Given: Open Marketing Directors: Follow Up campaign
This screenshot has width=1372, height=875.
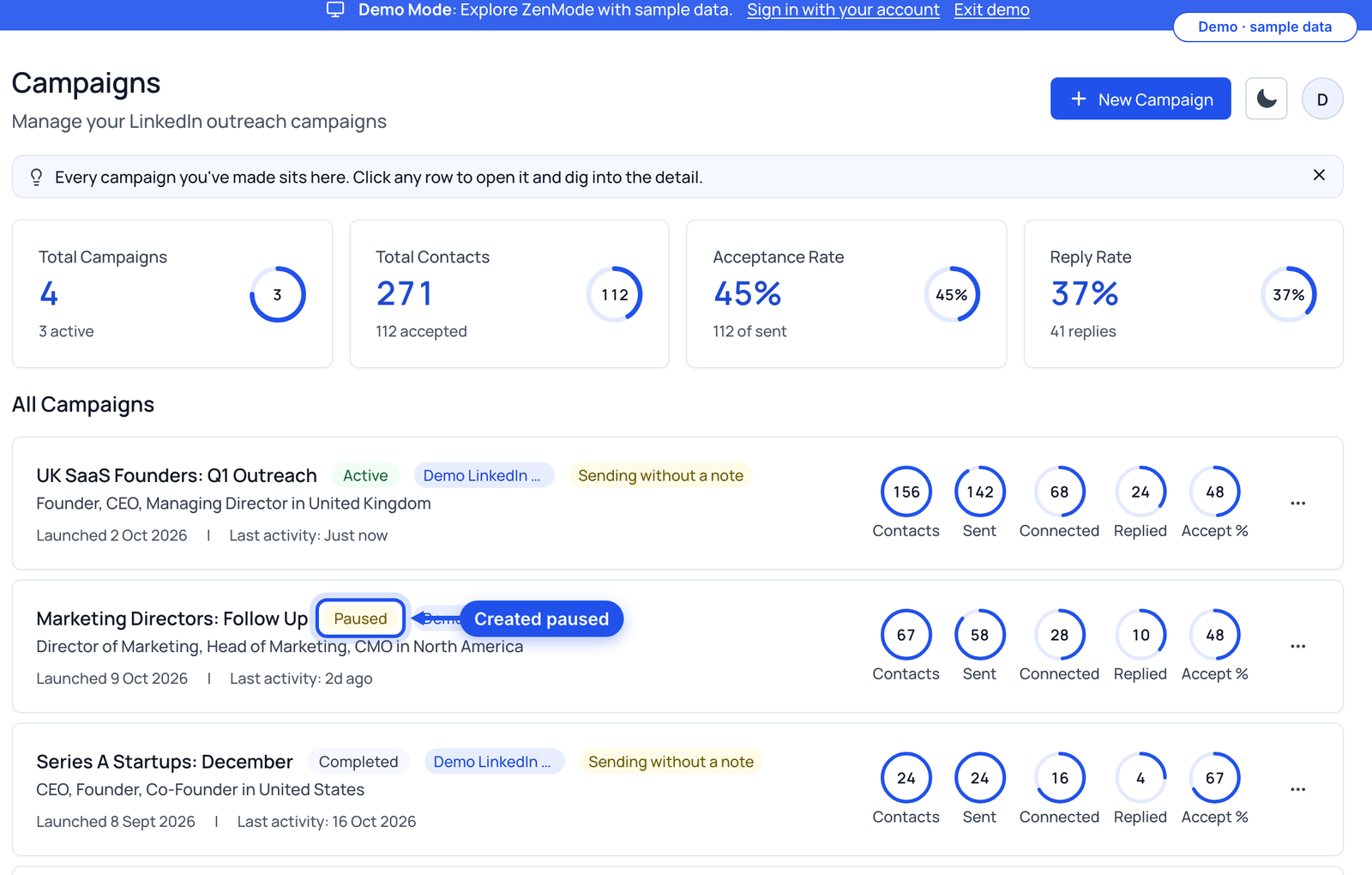Looking at the screenshot, I should click(x=171, y=619).
